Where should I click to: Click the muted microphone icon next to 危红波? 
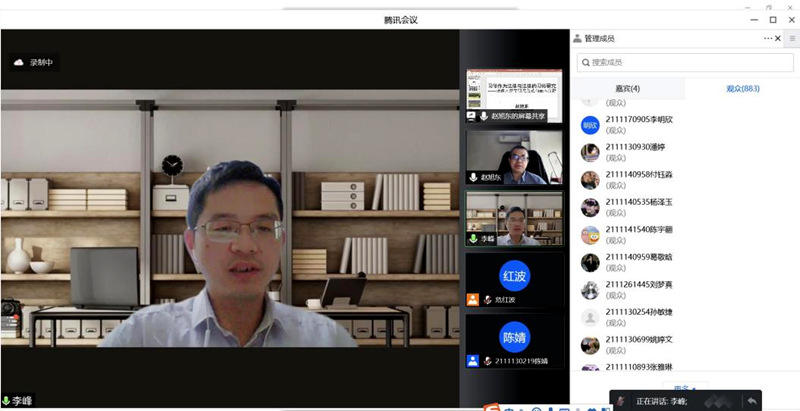click(x=487, y=300)
